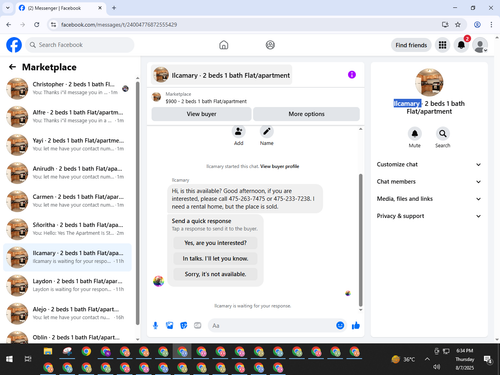The image size is (500, 375).
Task: Click the View buyer button
Action: (x=201, y=114)
